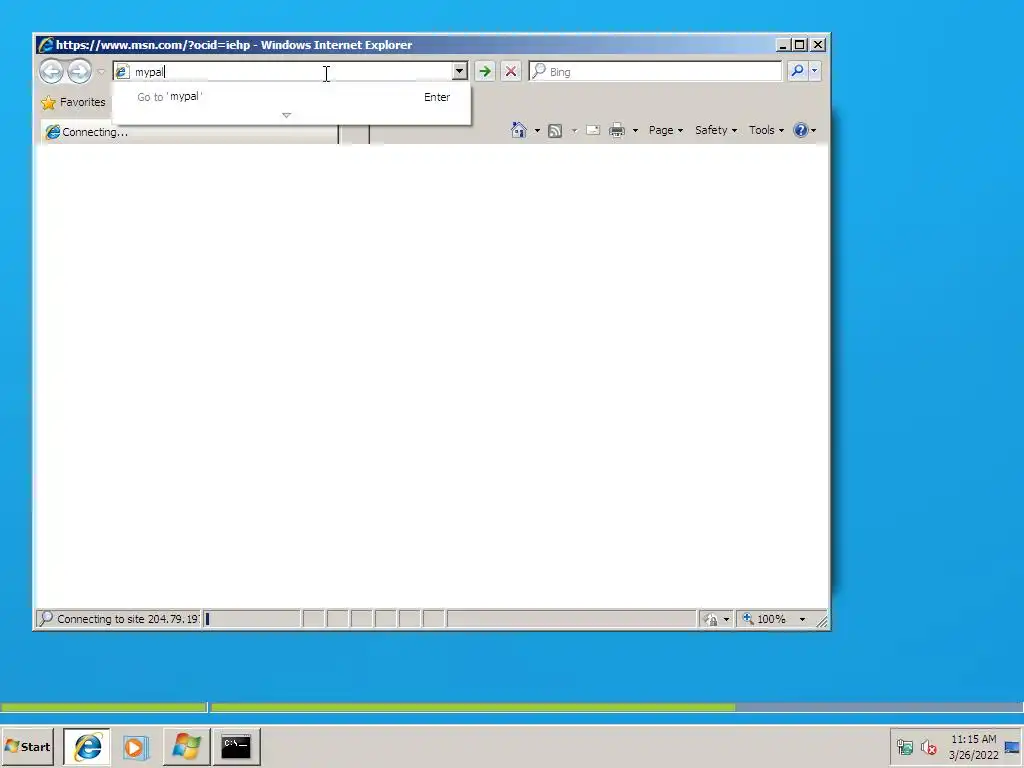Click the Home icon in command bar
This screenshot has width=1024, height=768.
[519, 130]
